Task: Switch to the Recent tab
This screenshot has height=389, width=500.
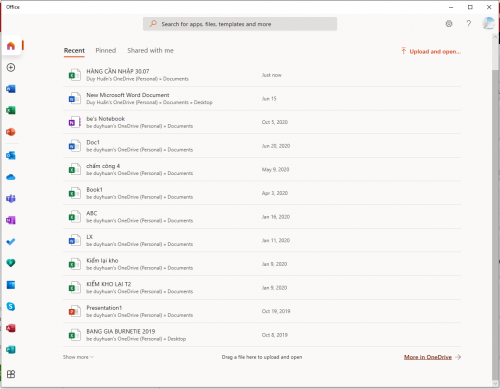Action: 74,51
